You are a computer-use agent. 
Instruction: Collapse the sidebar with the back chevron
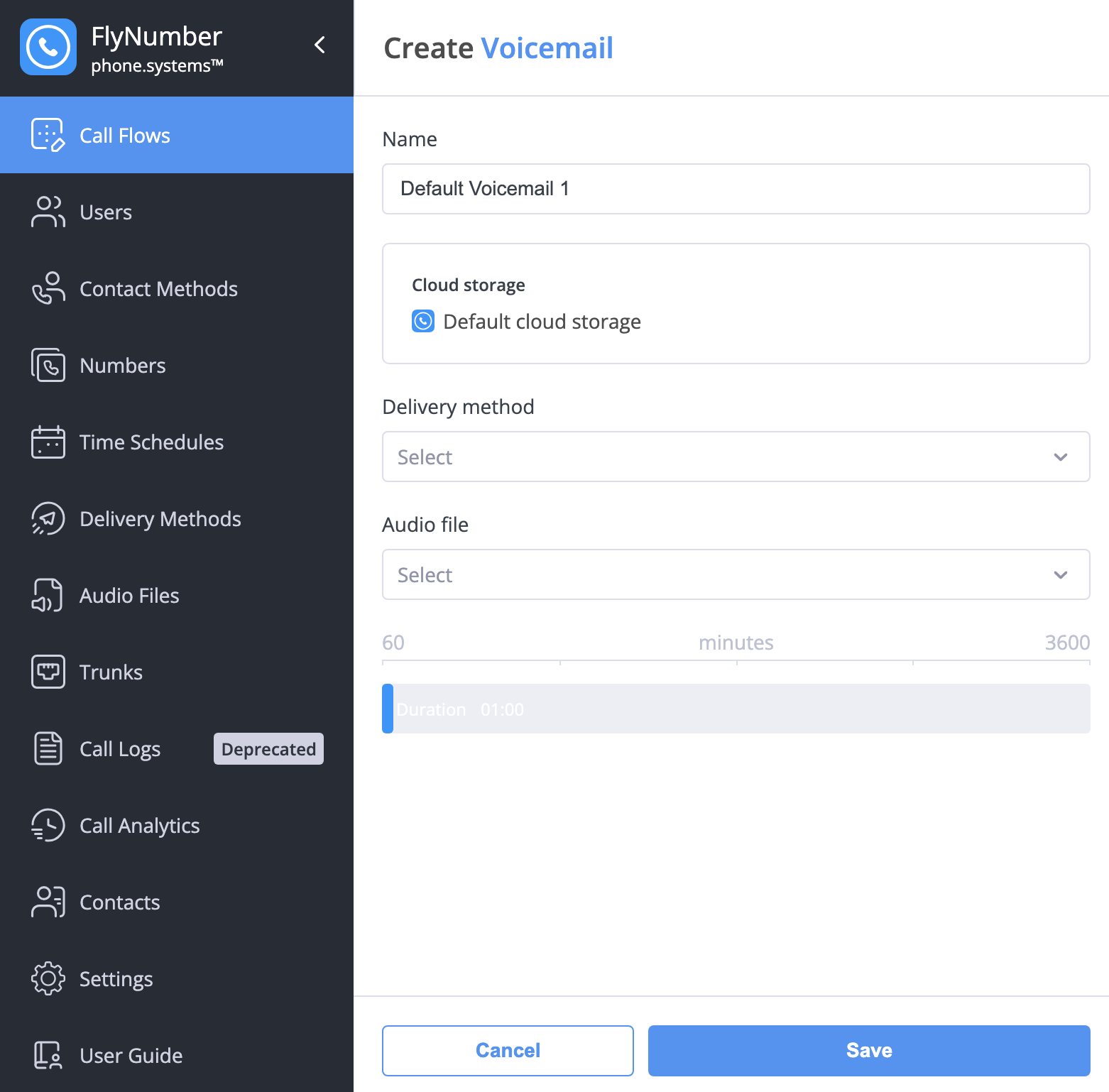[320, 45]
